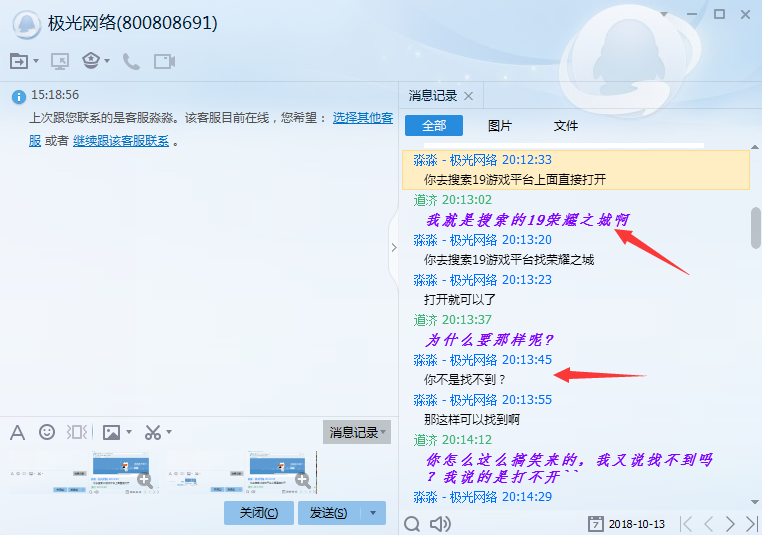The width and height of the screenshot is (762, 535).
Task: Search message history with the magnifier icon
Action: click(412, 523)
